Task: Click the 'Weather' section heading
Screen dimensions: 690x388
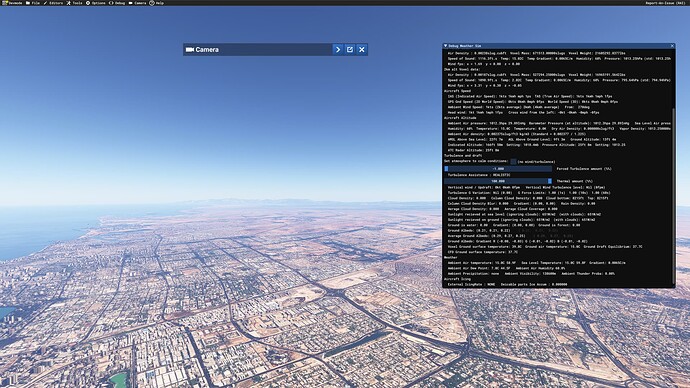Action: [451, 257]
